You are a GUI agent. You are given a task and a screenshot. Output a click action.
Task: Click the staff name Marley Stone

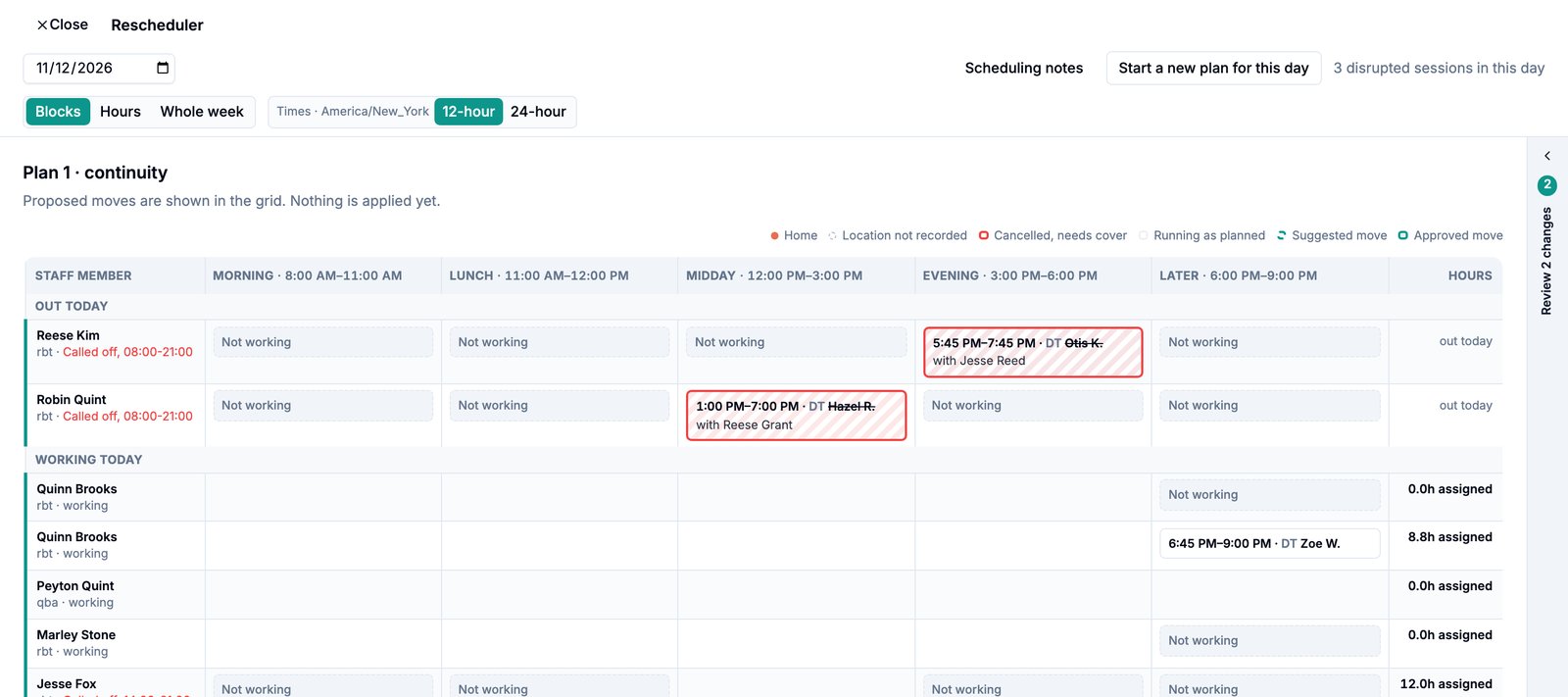(76, 635)
